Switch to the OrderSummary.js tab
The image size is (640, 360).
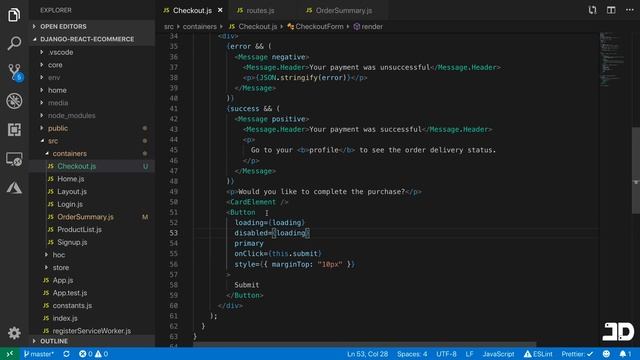coord(344,10)
